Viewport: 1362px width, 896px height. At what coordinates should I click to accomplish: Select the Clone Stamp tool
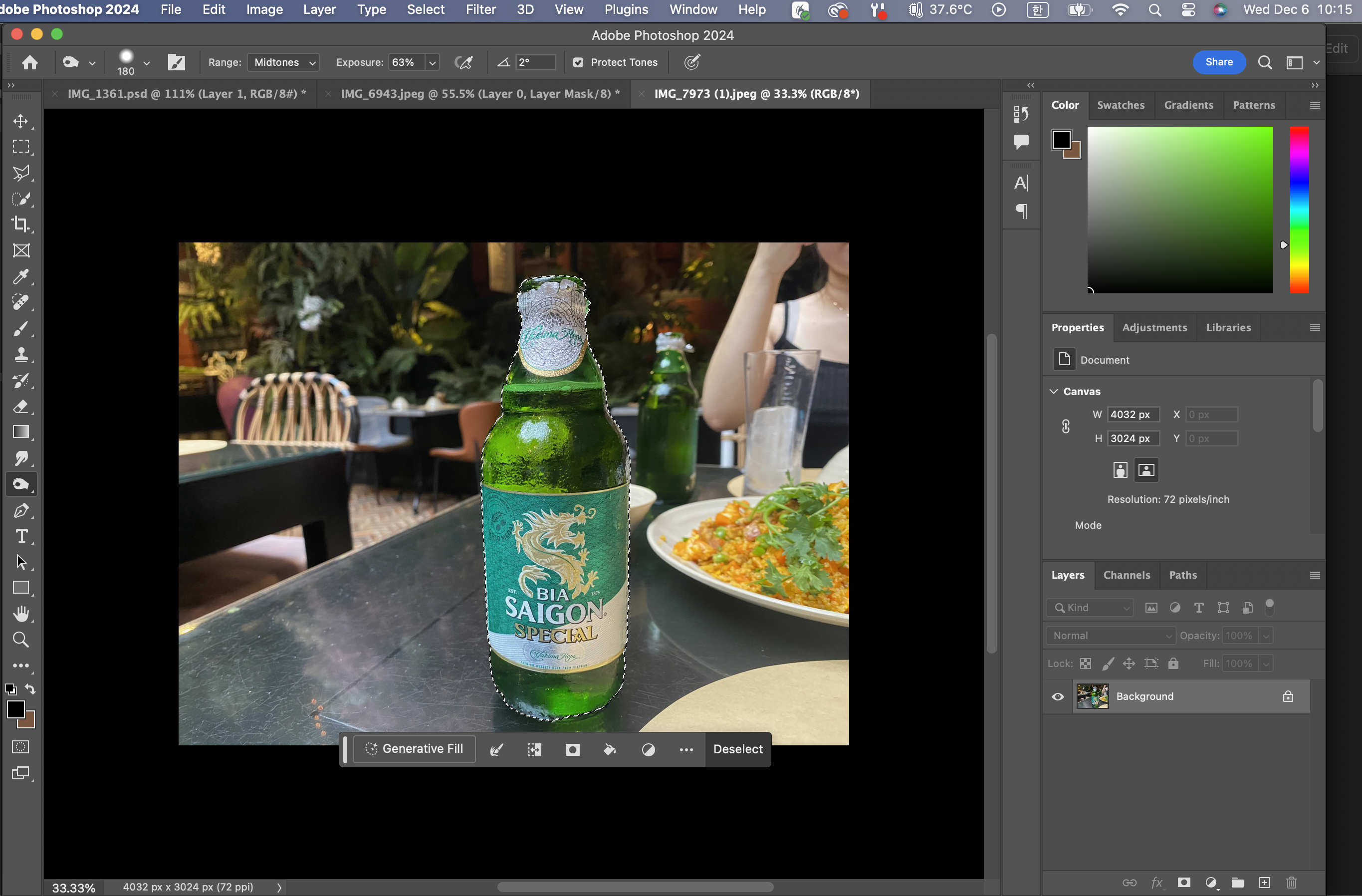click(x=21, y=355)
